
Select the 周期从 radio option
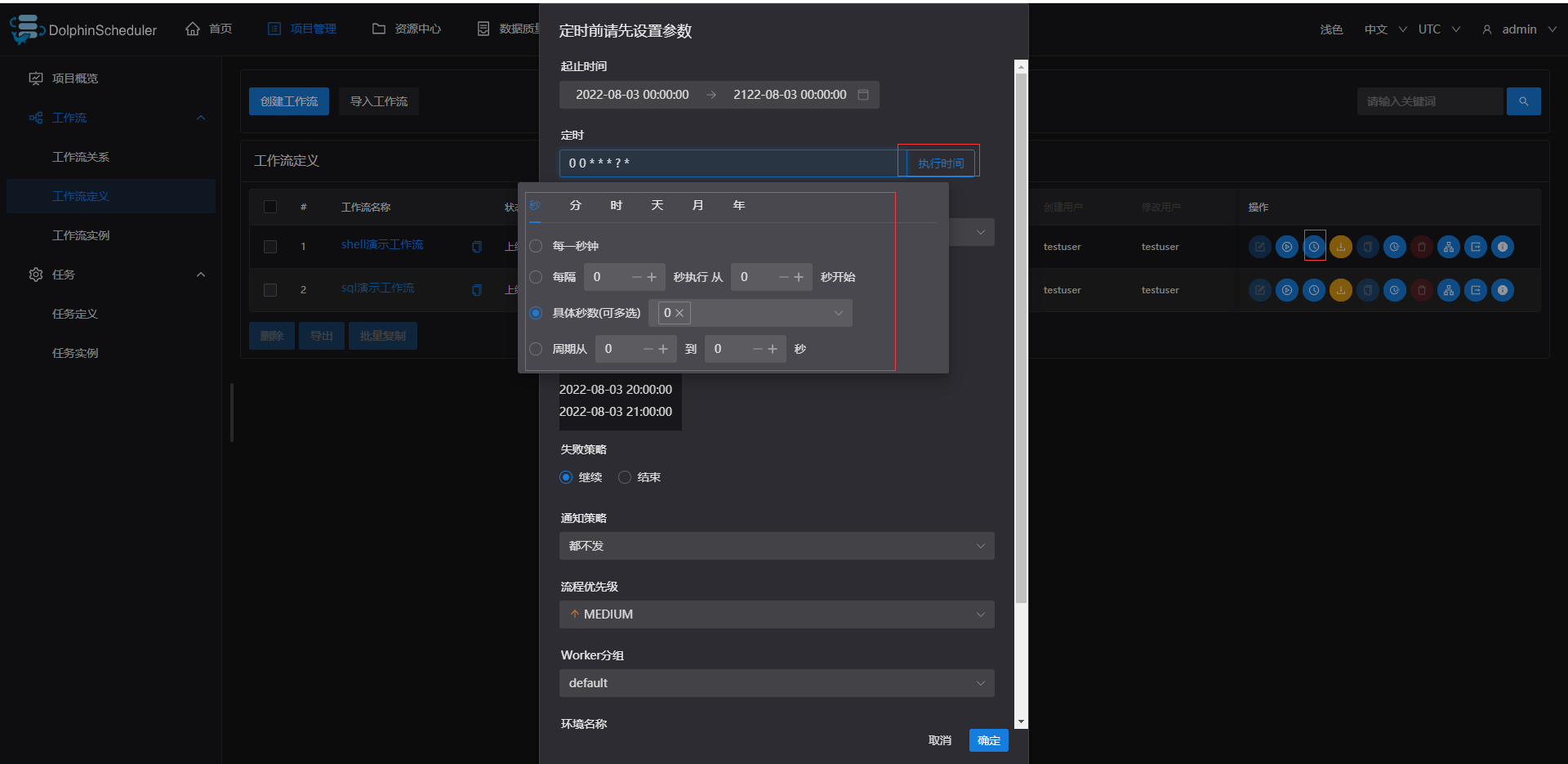tap(536, 349)
